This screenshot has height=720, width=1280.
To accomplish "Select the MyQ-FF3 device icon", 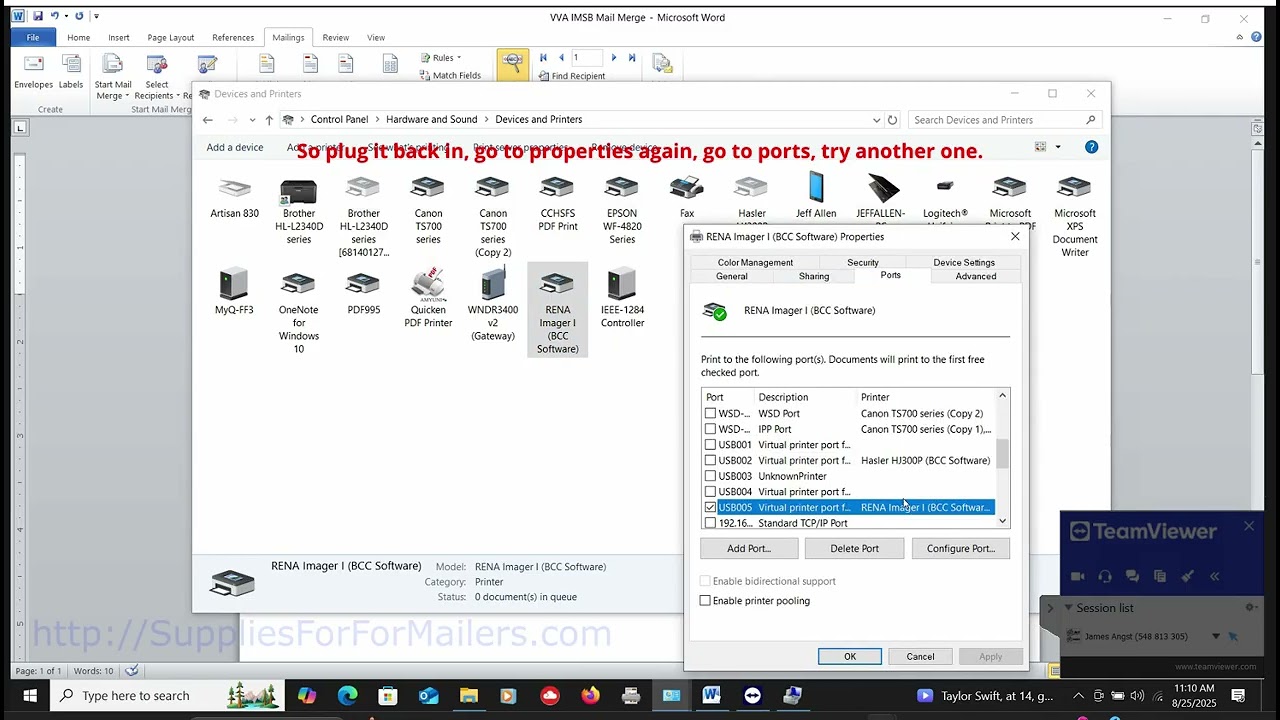I will (233, 285).
